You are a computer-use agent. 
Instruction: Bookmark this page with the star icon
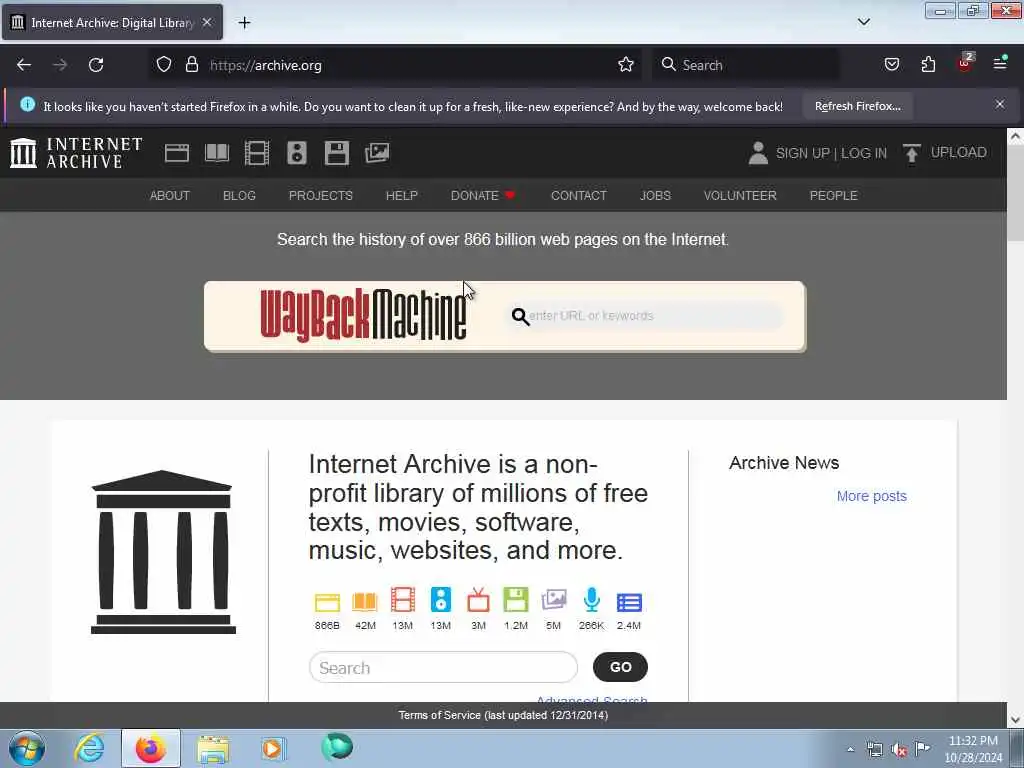[x=626, y=65]
